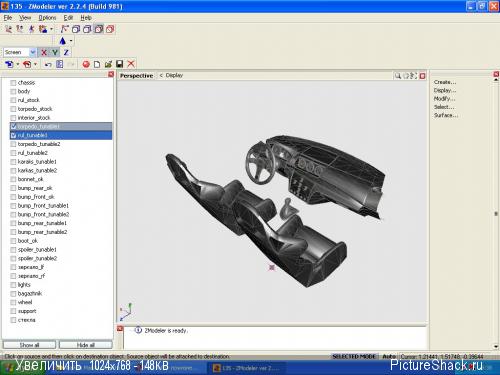The height and width of the screenshot is (375, 500).
Task: Click the red export-style icon in bottom toolbar
Action: click(x=27, y=64)
